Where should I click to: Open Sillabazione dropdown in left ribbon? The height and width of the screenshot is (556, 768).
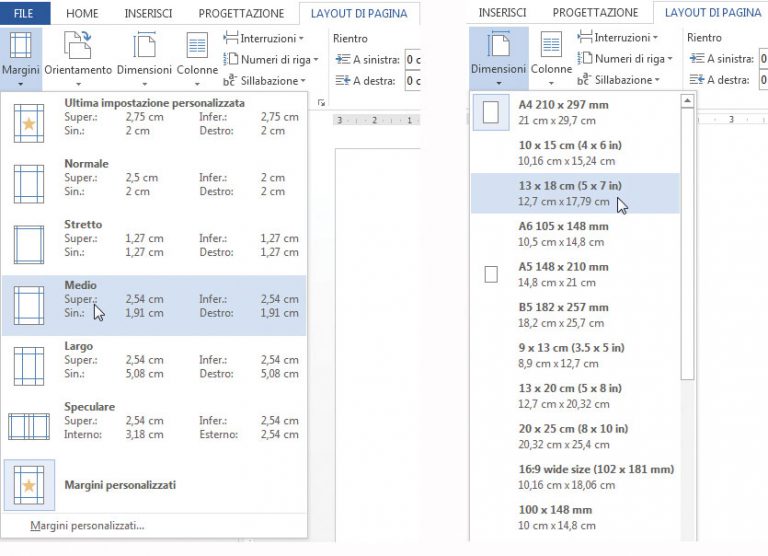point(264,81)
